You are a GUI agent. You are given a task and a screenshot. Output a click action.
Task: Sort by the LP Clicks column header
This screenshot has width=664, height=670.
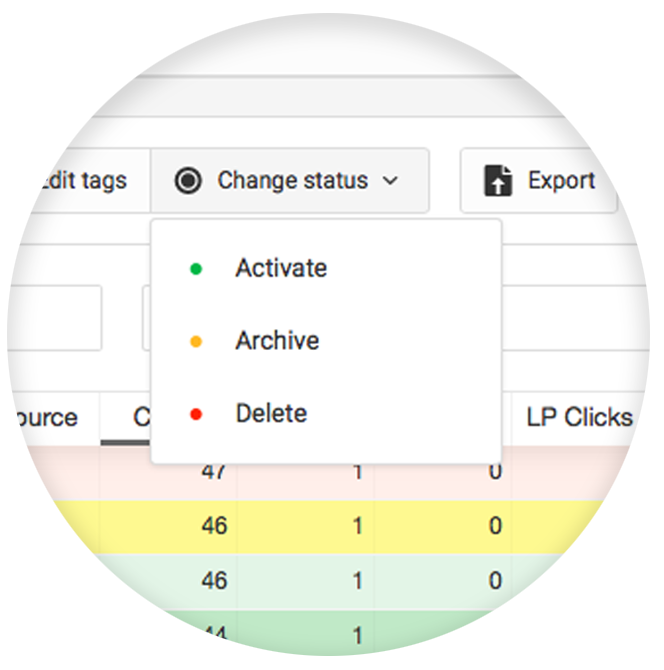click(x=579, y=417)
